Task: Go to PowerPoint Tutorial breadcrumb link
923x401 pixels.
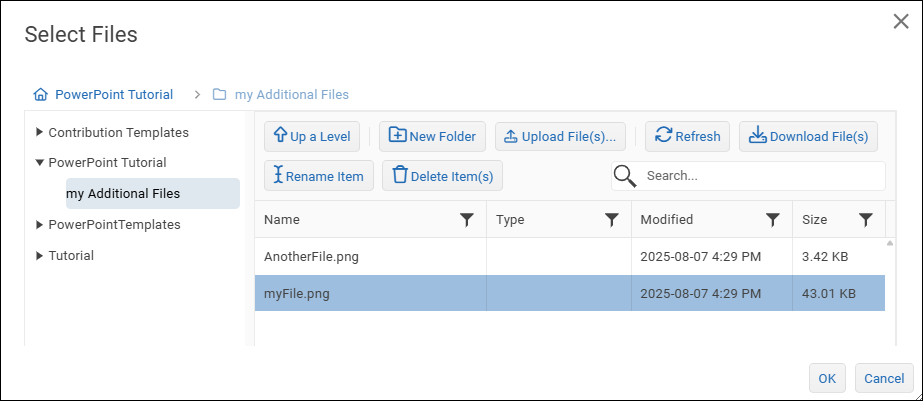Action: pyautogui.click(x=113, y=95)
